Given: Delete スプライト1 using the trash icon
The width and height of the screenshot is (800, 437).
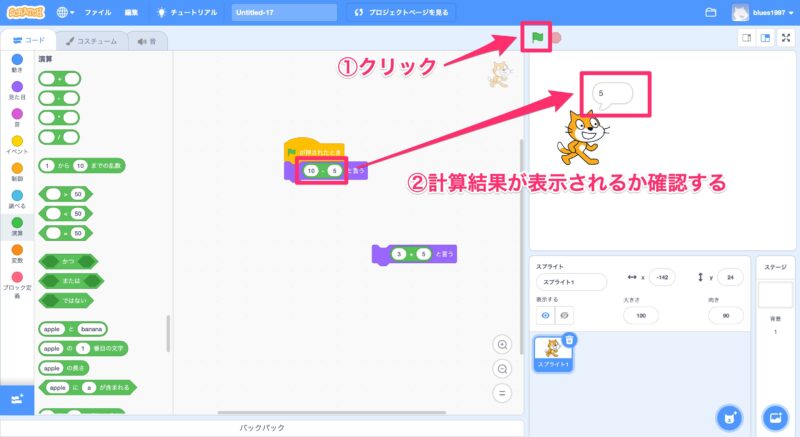Looking at the screenshot, I should pos(569,340).
